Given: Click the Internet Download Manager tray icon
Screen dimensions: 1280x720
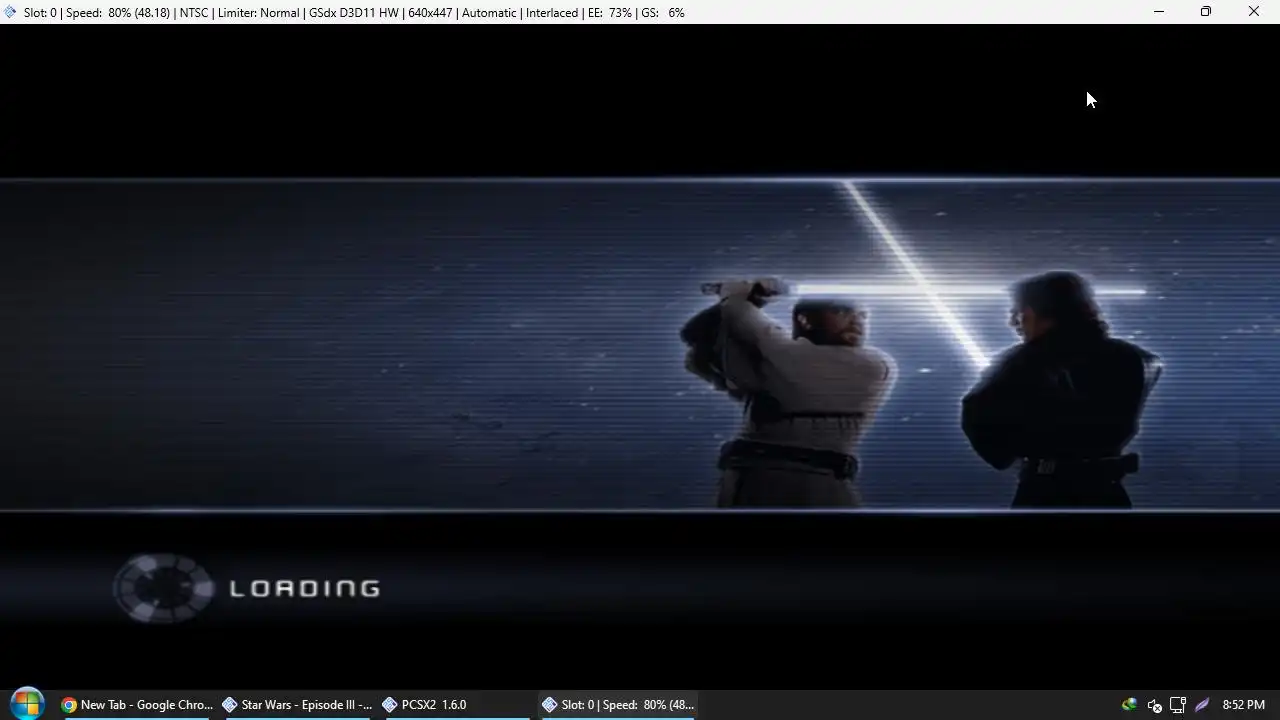Looking at the screenshot, I should [1129, 705].
